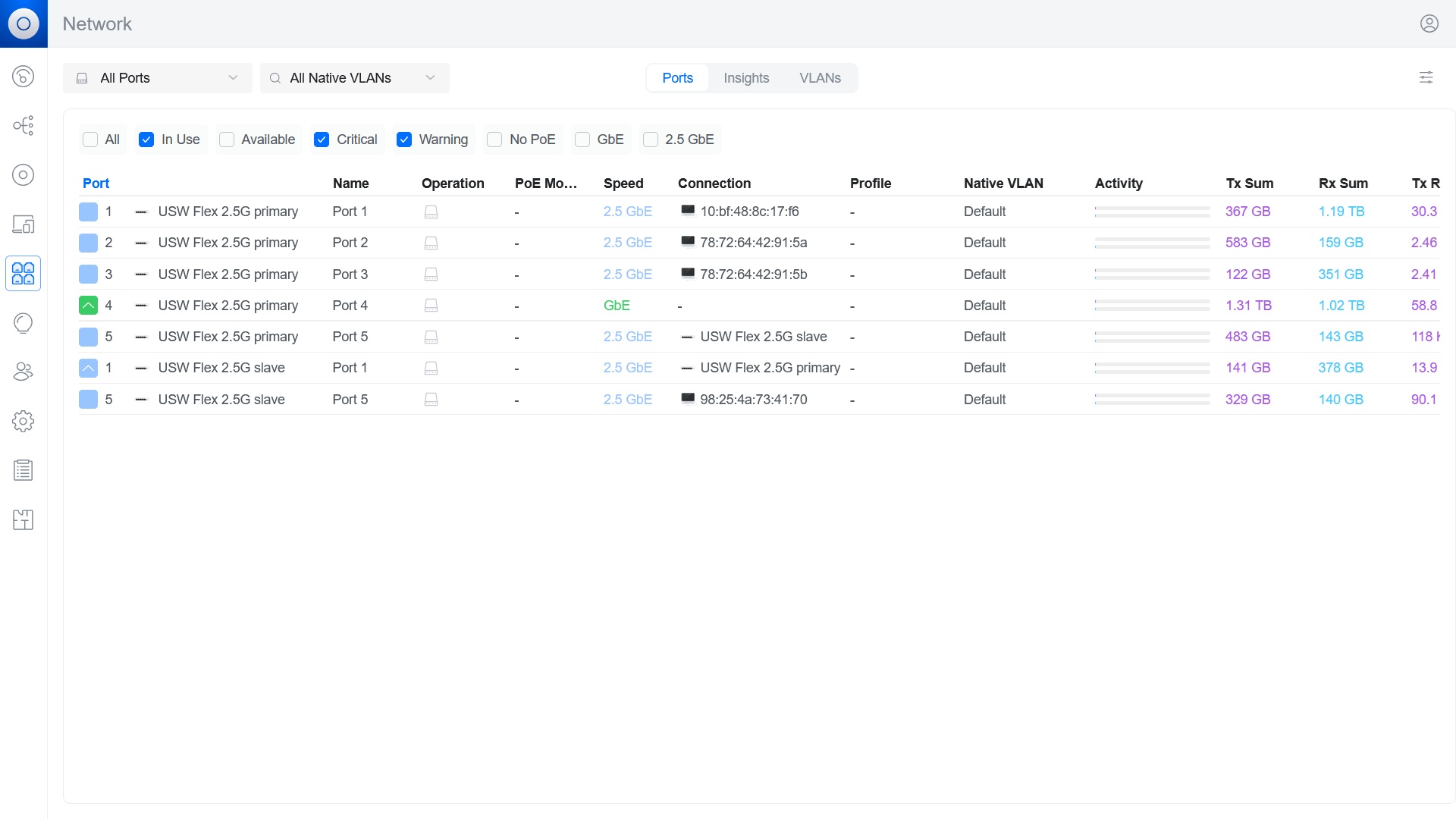Click the Tx Sum value 583 GB
The image size is (1456, 819).
tap(1247, 243)
